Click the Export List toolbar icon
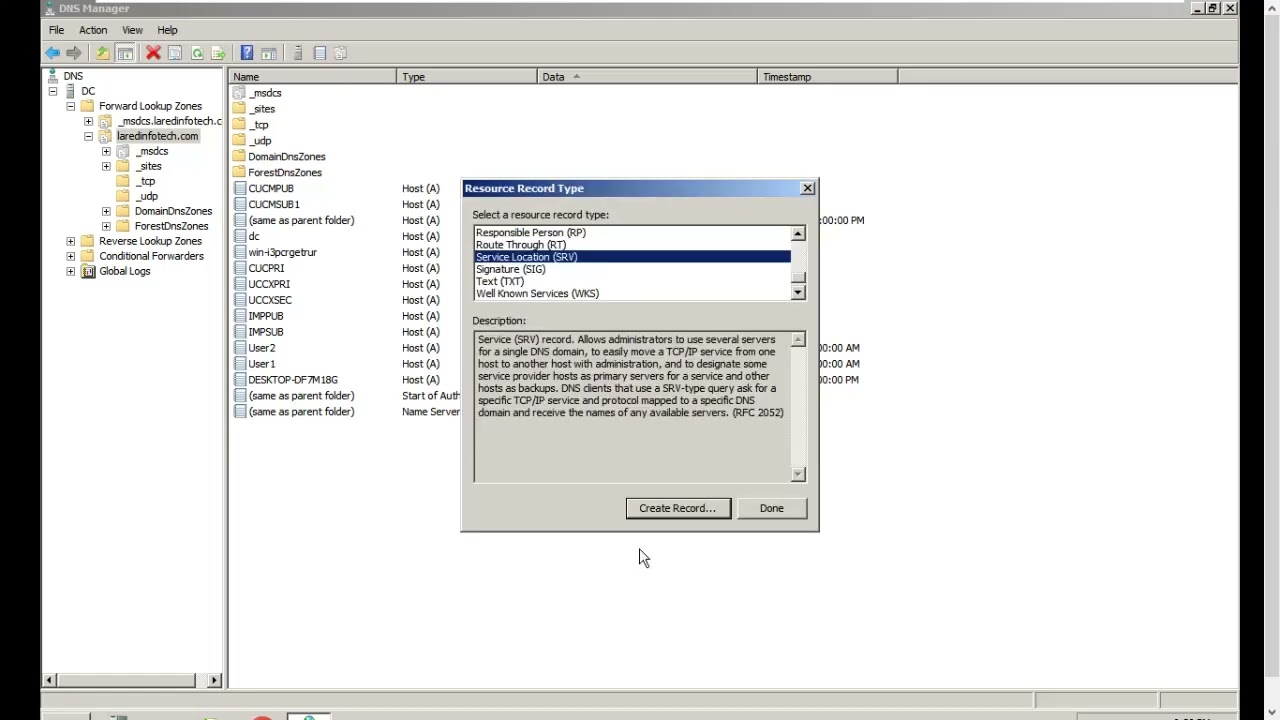This screenshot has height=720, width=1280. coord(218,53)
